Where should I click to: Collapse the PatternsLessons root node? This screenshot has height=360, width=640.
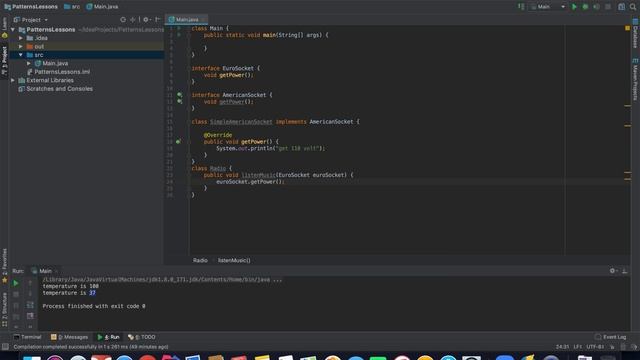point(13,30)
